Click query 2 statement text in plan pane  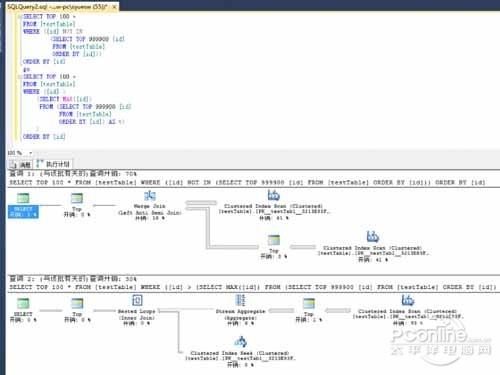point(253,287)
